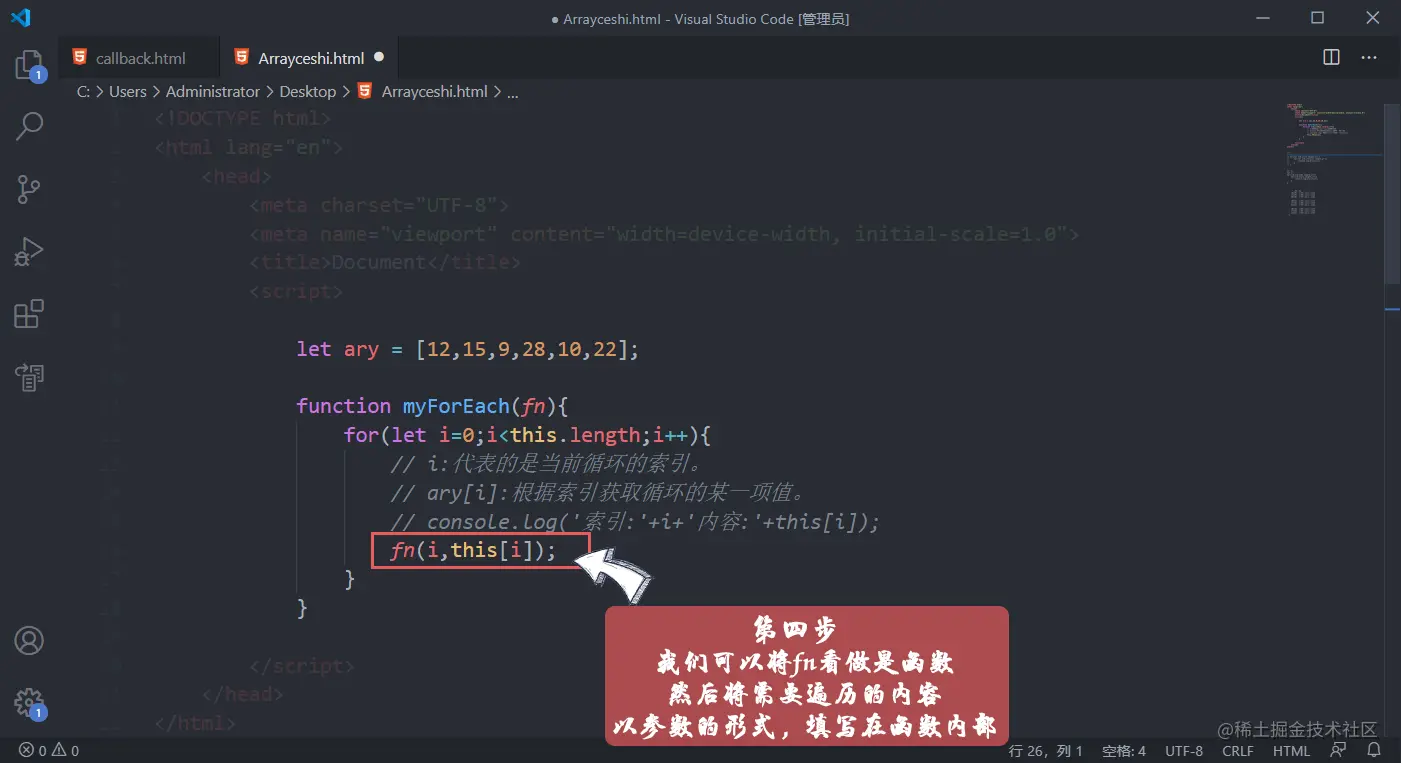Open the Run and Debug view

click(x=27, y=251)
